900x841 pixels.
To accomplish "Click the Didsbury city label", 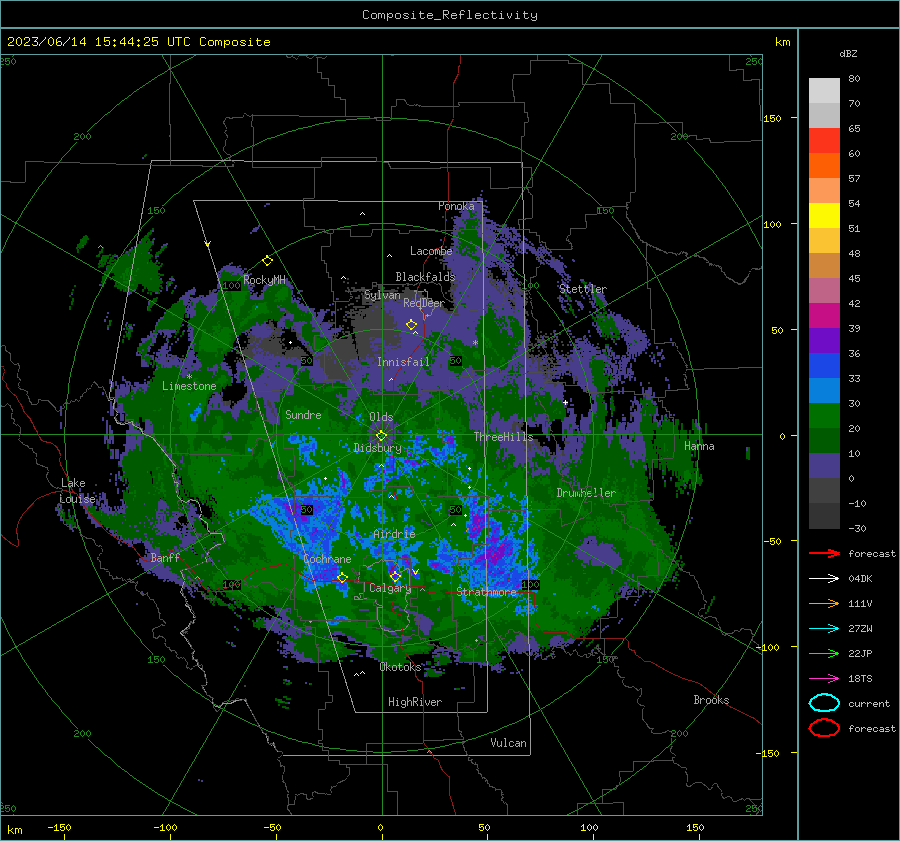I will (x=377, y=448).
